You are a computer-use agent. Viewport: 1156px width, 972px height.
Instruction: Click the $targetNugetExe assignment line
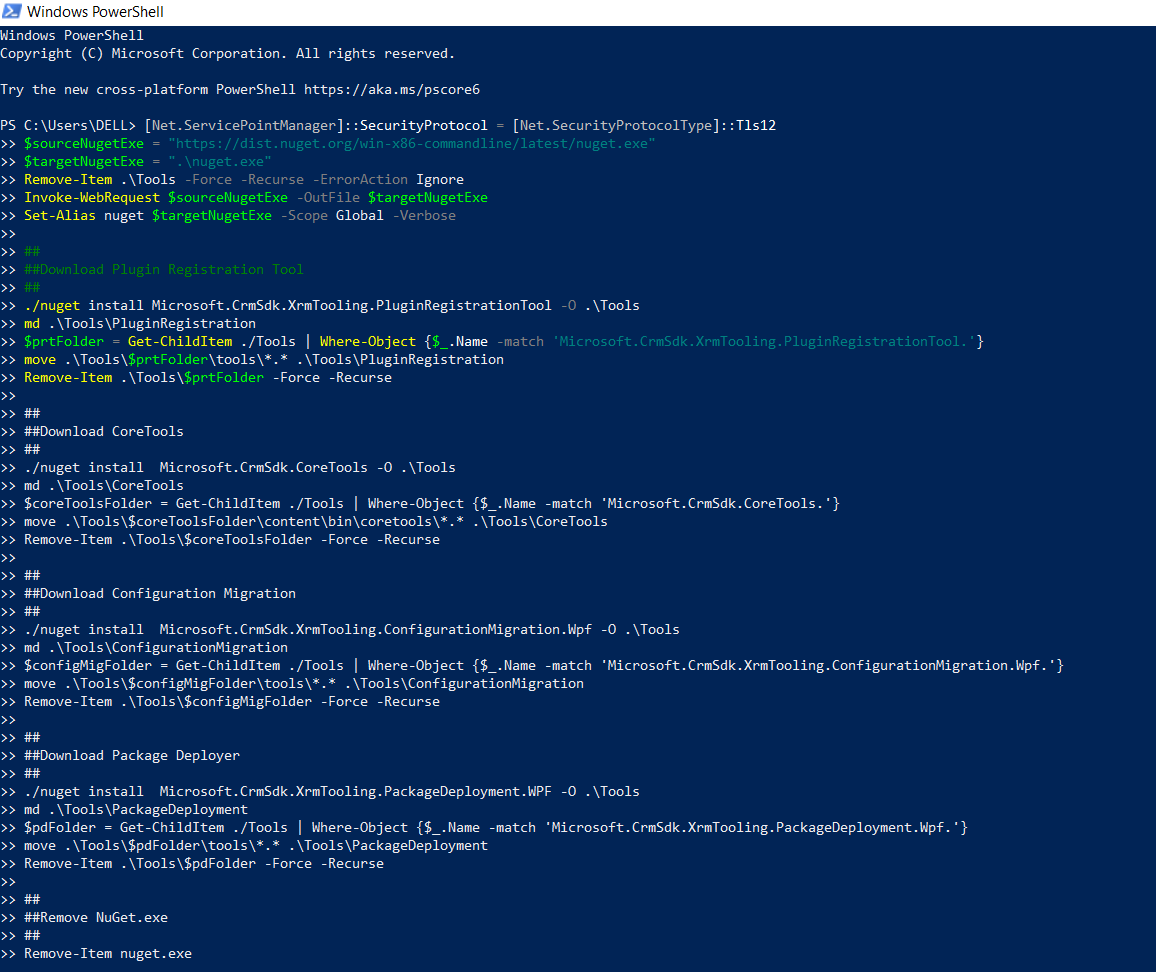pos(148,161)
